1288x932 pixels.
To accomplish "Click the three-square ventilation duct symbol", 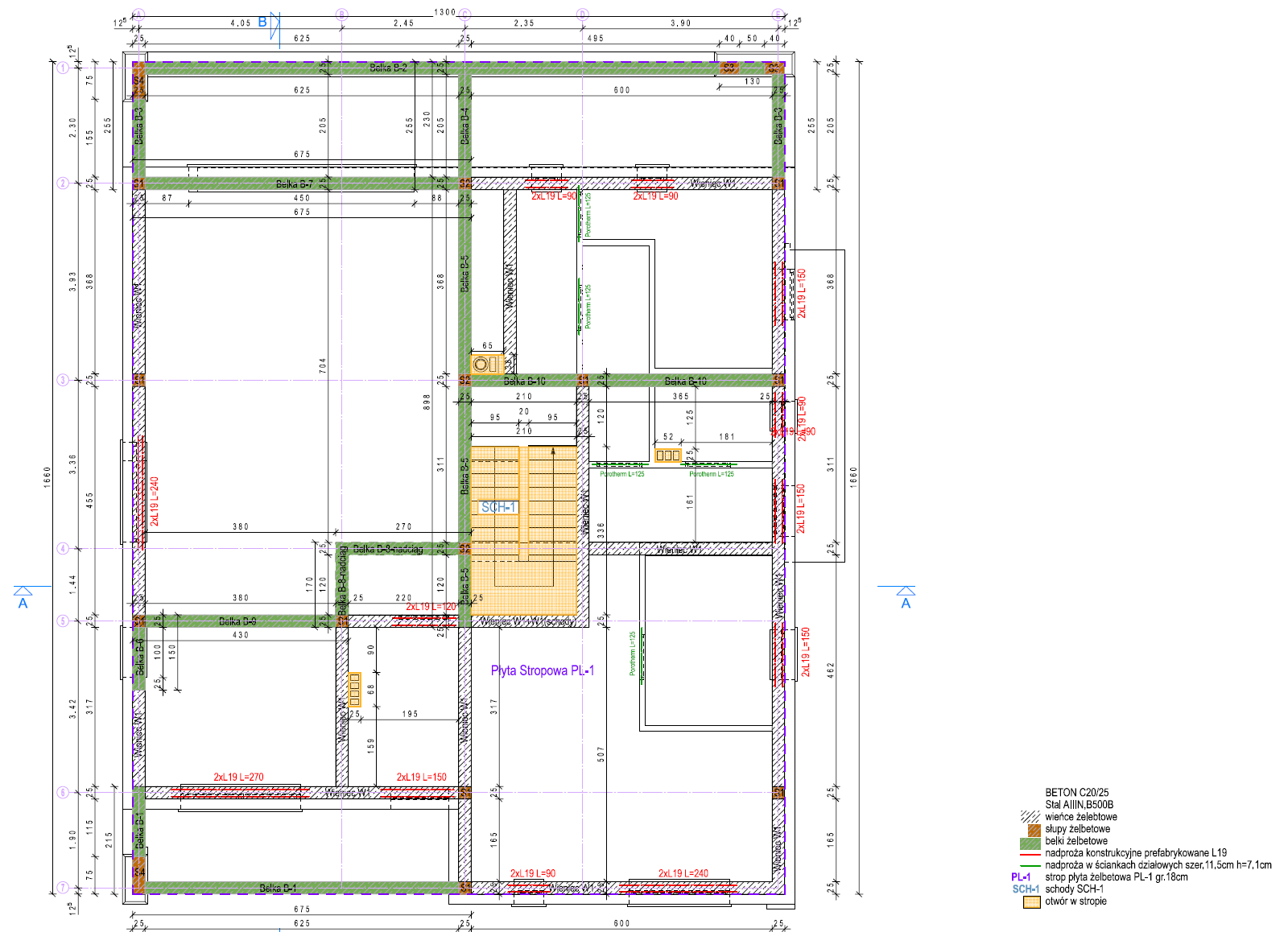I will 667,456.
